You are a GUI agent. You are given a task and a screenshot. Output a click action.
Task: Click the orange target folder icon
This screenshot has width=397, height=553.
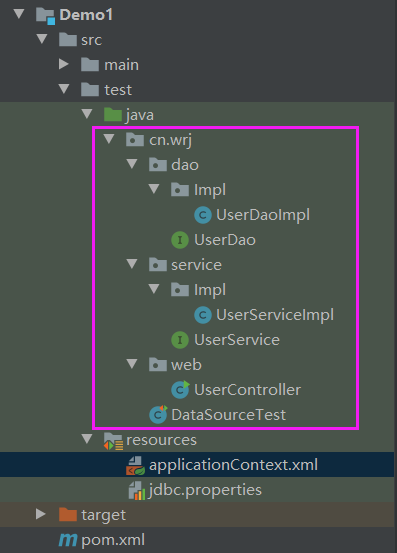(x=68, y=515)
